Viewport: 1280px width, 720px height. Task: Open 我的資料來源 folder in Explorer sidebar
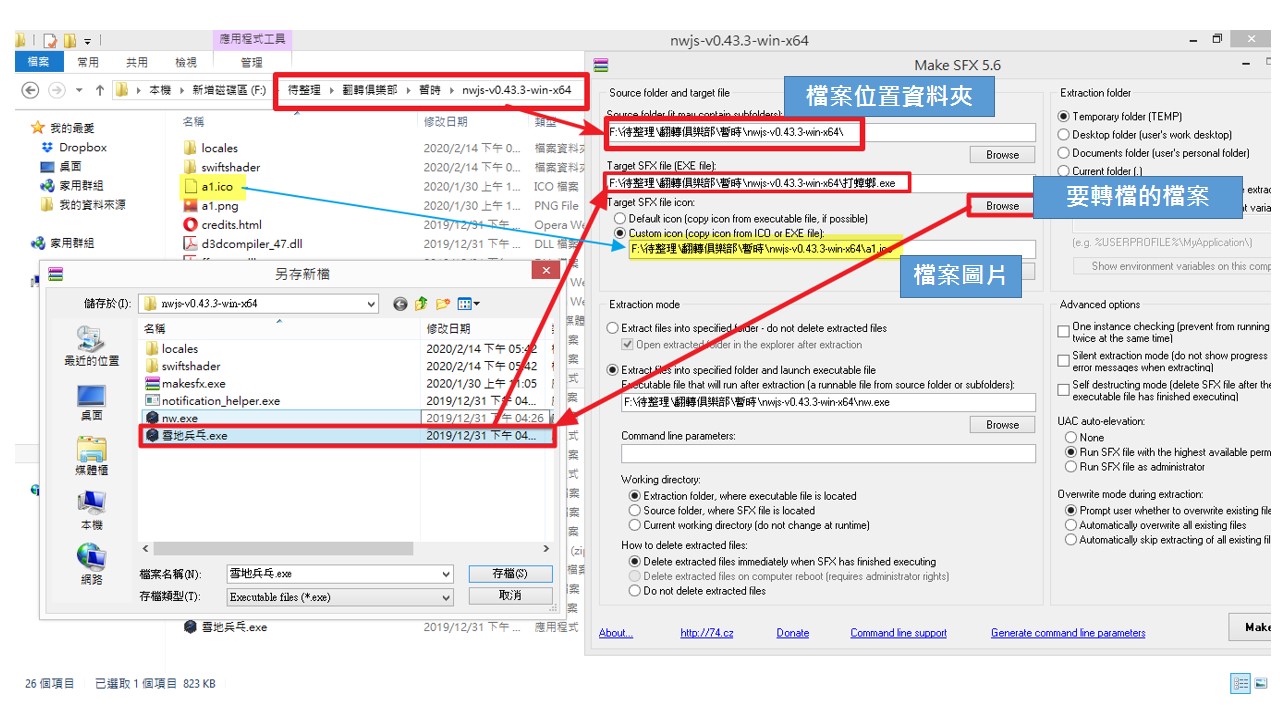click(83, 204)
